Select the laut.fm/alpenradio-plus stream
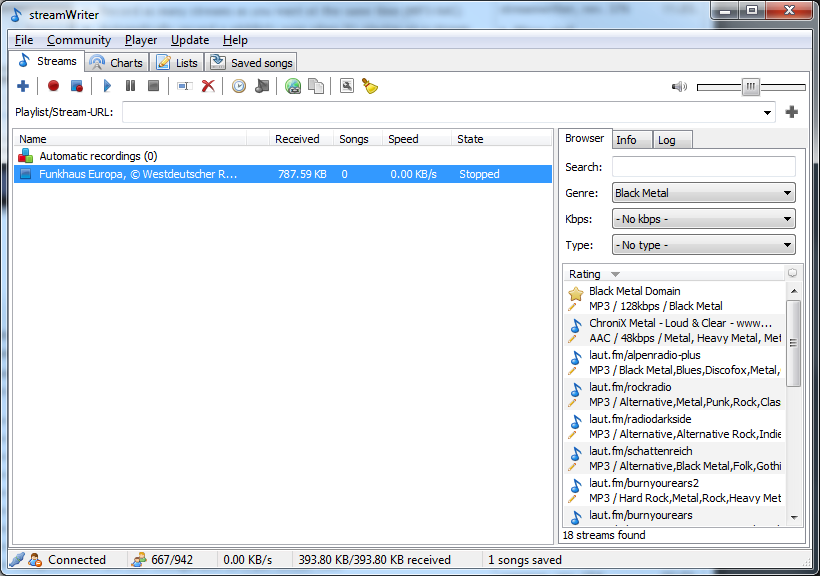The width and height of the screenshot is (820, 576). coord(675,362)
